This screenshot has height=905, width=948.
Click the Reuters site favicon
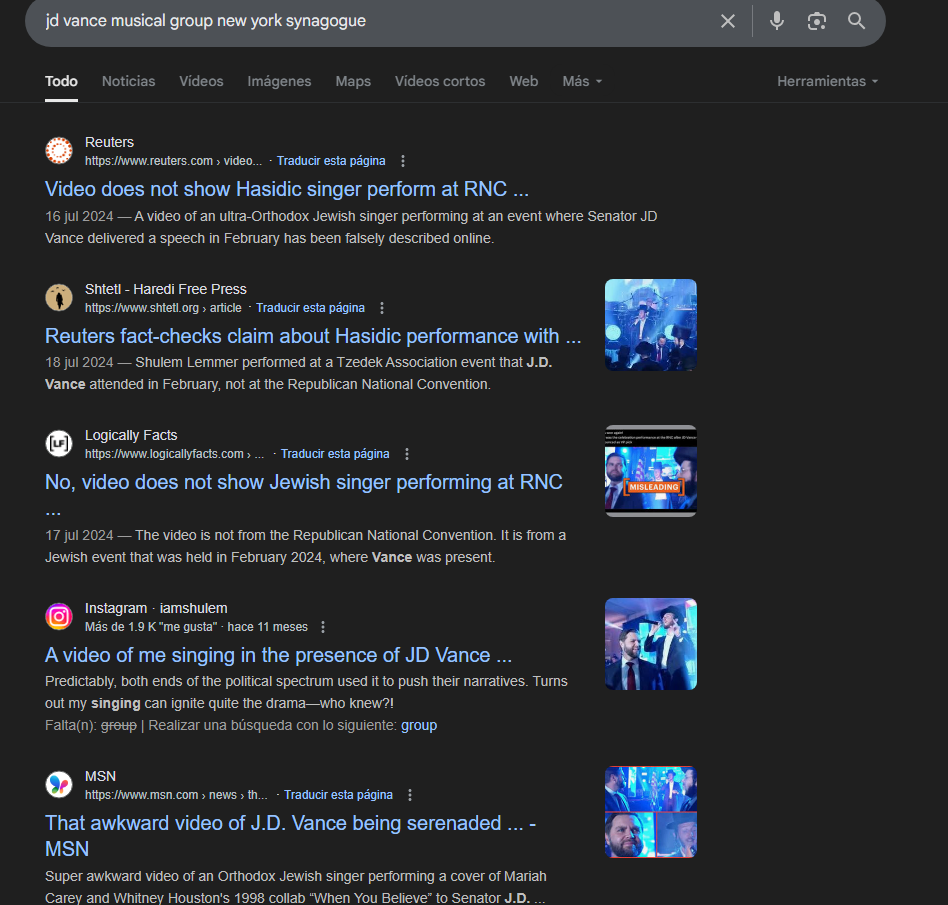(59, 151)
